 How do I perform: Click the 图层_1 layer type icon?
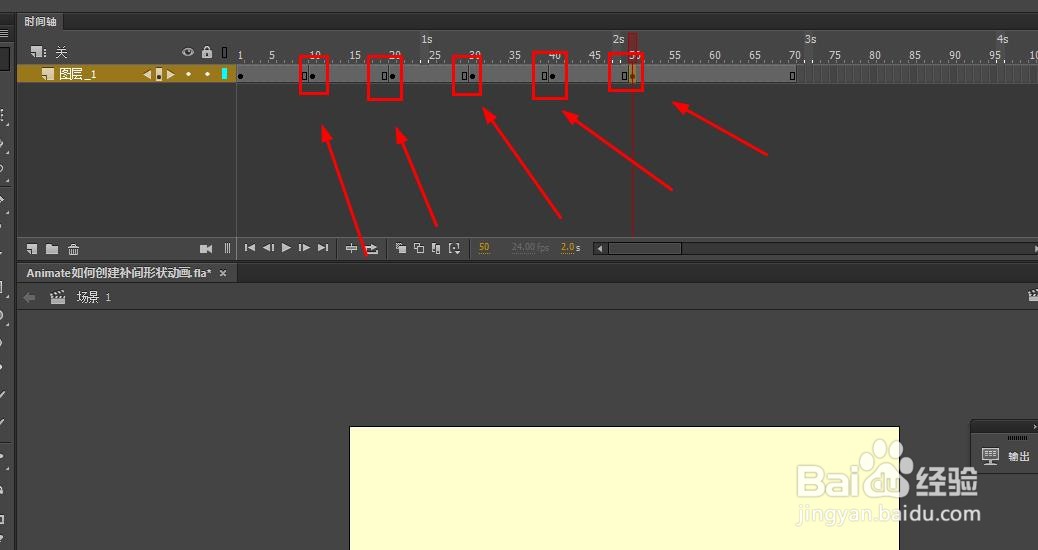click(47, 74)
